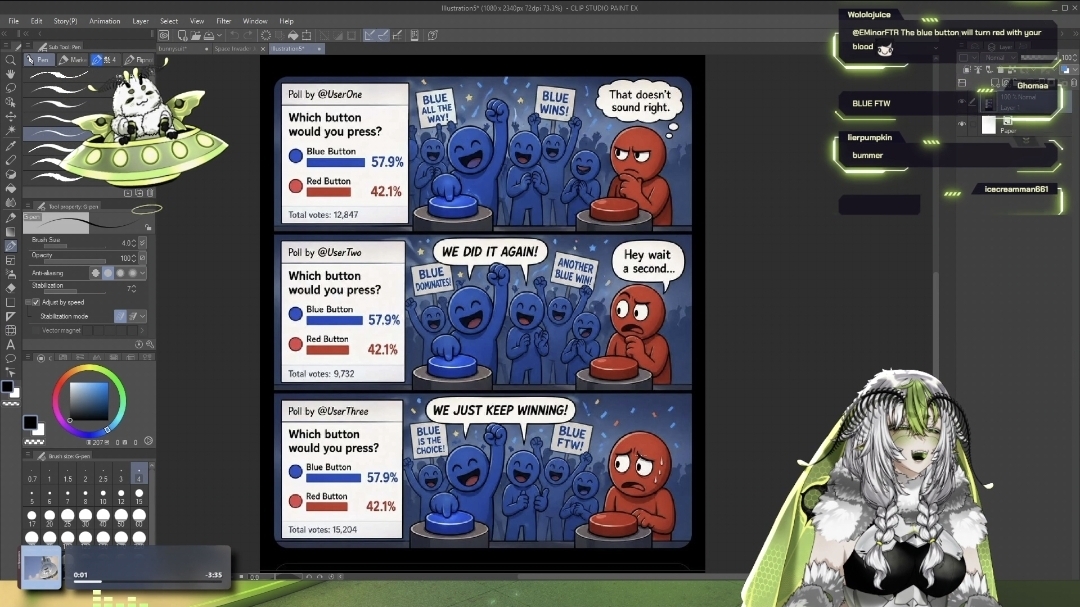The image size is (1080, 607).
Task: Open the Opacity dynamics button
Action: pos(143,258)
